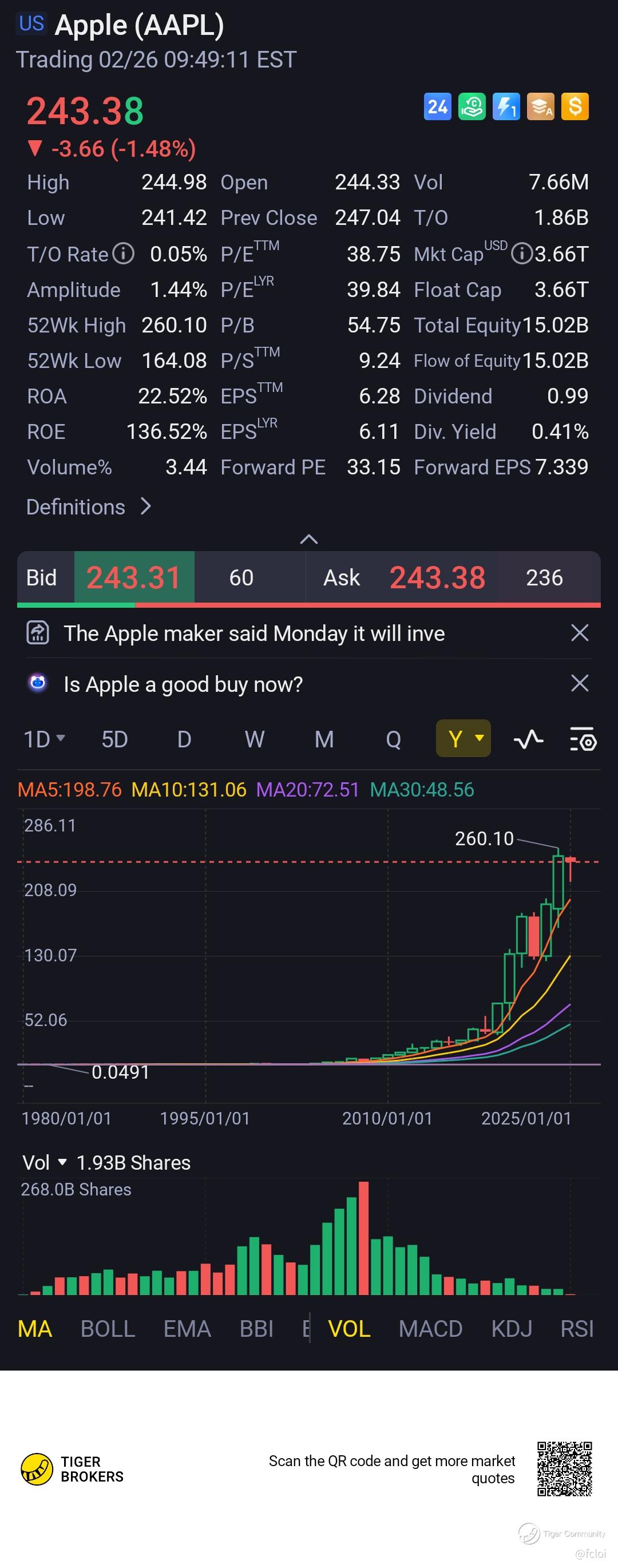This screenshot has width=618, height=1568.
Task: Select the KDJ sub-chart indicator
Action: coord(512,1329)
